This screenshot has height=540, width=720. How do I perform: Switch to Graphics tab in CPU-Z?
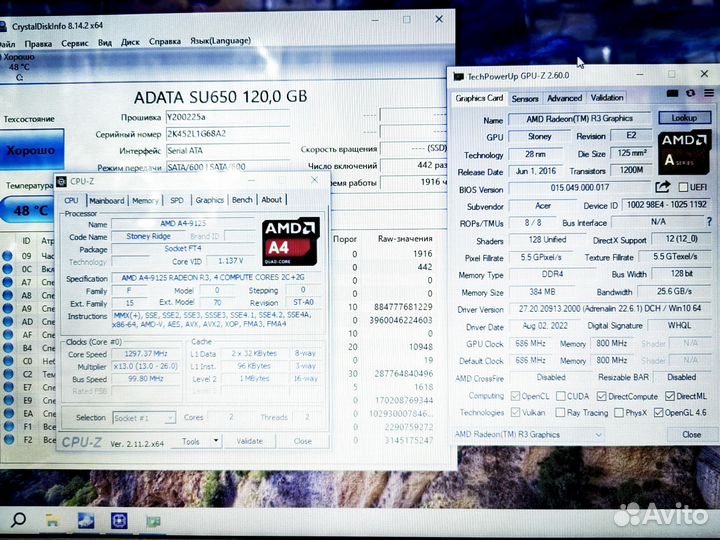[x=209, y=200]
